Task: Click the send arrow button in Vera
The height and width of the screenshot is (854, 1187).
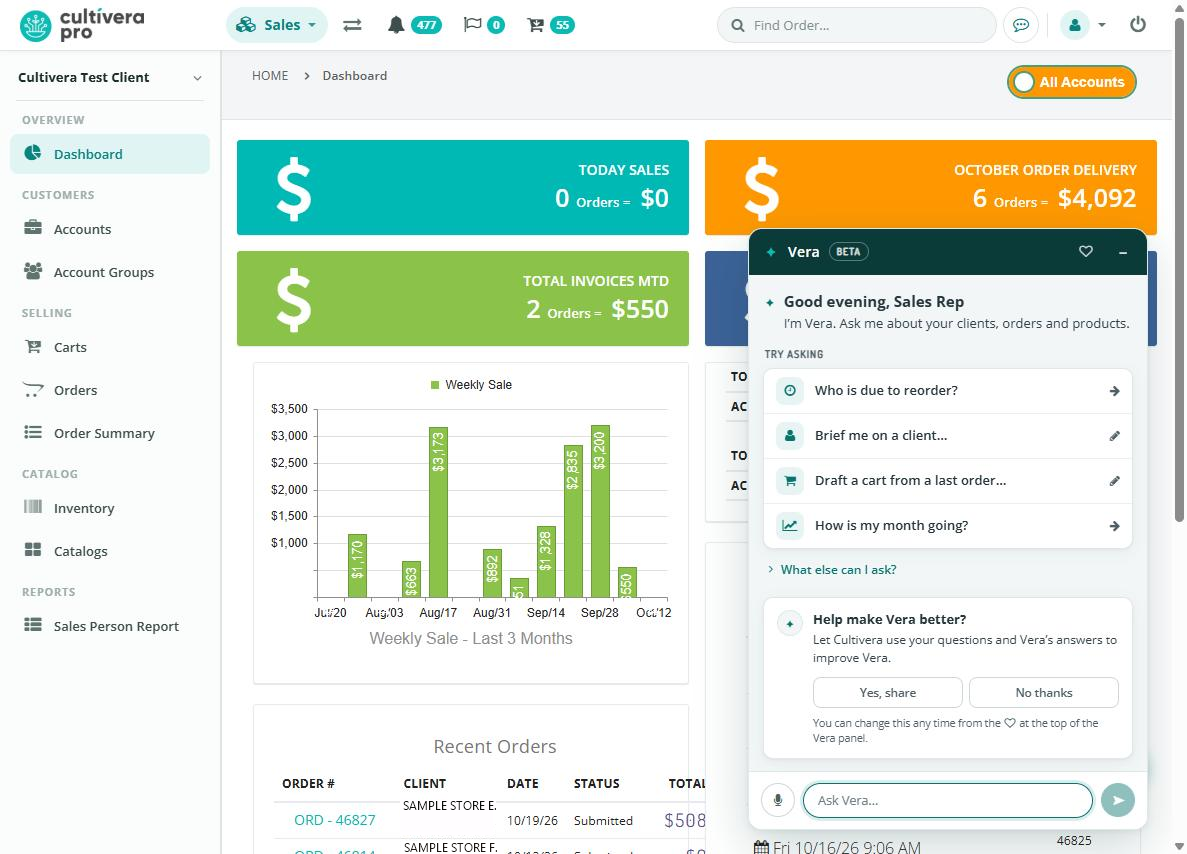Action: tap(1118, 800)
